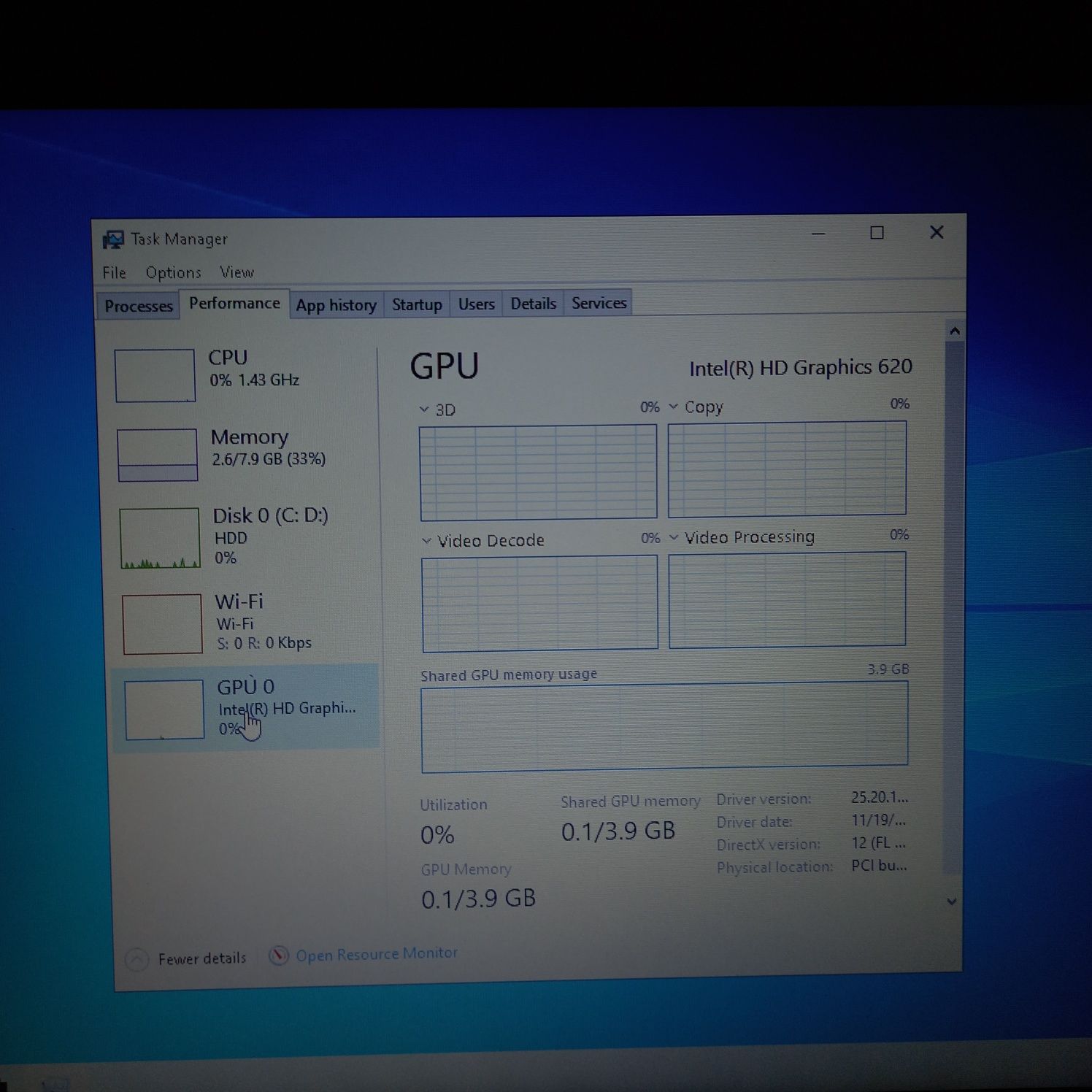1092x1092 pixels.
Task: Click the Wi-Fi throughput mini graph
Action: pos(162,624)
